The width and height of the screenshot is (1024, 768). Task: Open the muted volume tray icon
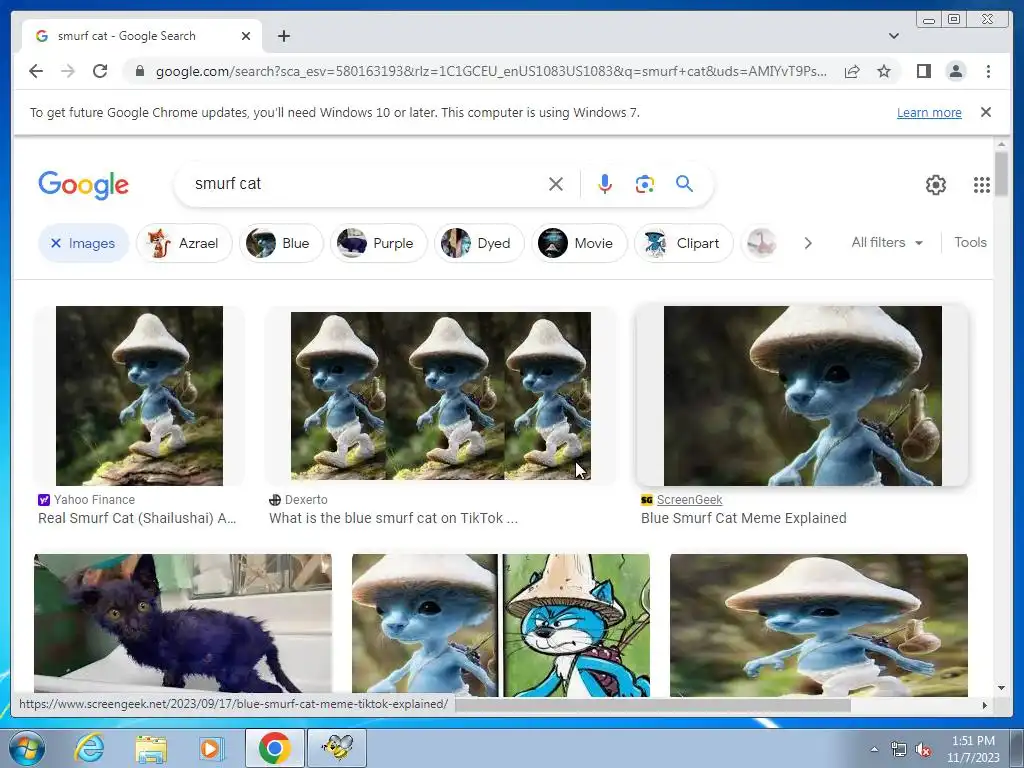click(x=923, y=750)
